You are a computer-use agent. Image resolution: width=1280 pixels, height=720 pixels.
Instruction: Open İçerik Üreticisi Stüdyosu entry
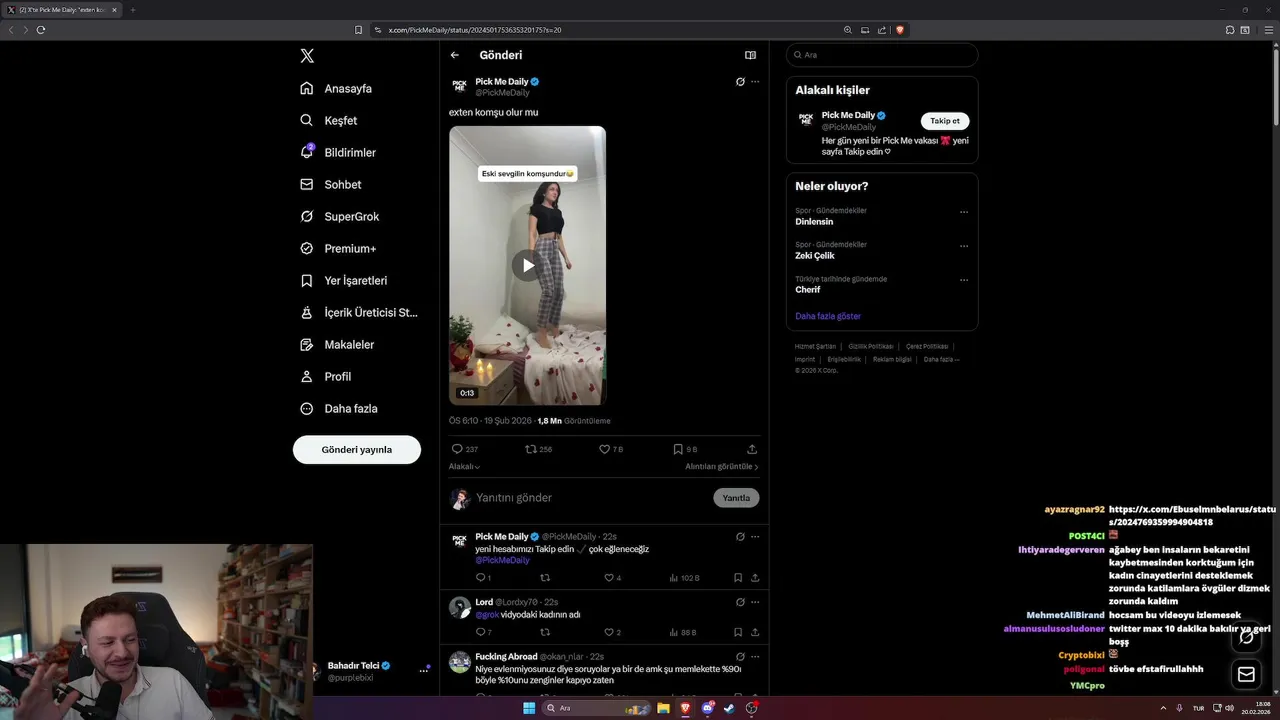tap(359, 312)
